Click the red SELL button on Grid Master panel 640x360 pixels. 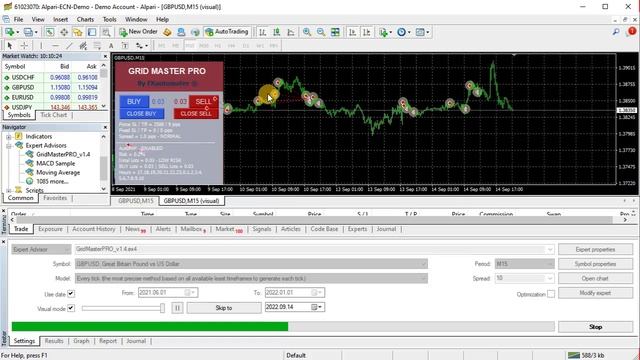point(203,102)
